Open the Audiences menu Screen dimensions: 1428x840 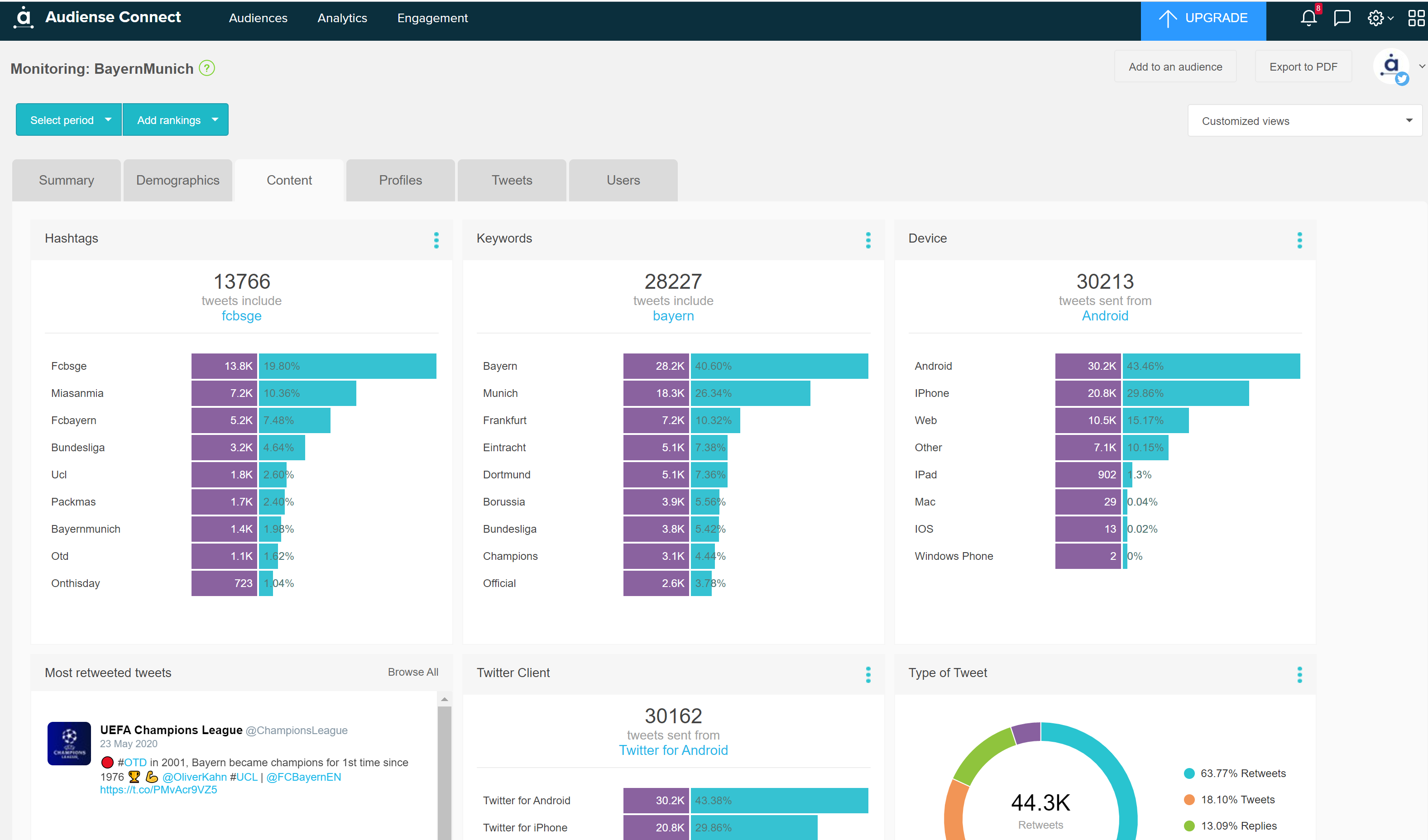point(258,18)
